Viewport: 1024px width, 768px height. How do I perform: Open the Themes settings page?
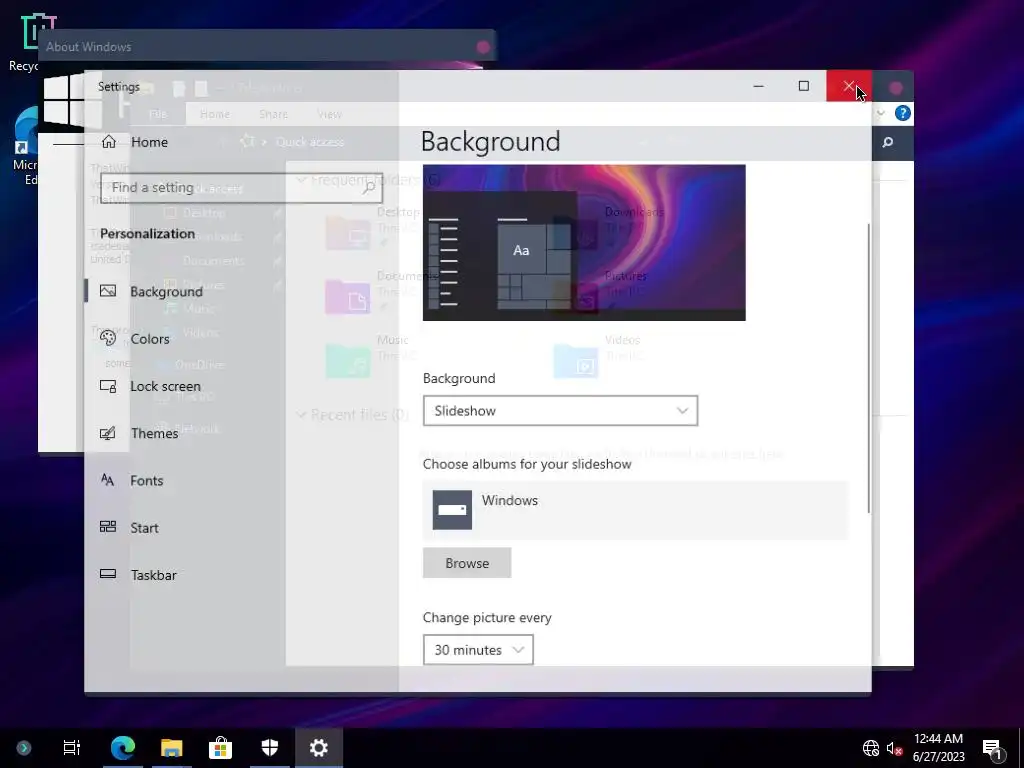pyautogui.click(x=154, y=433)
